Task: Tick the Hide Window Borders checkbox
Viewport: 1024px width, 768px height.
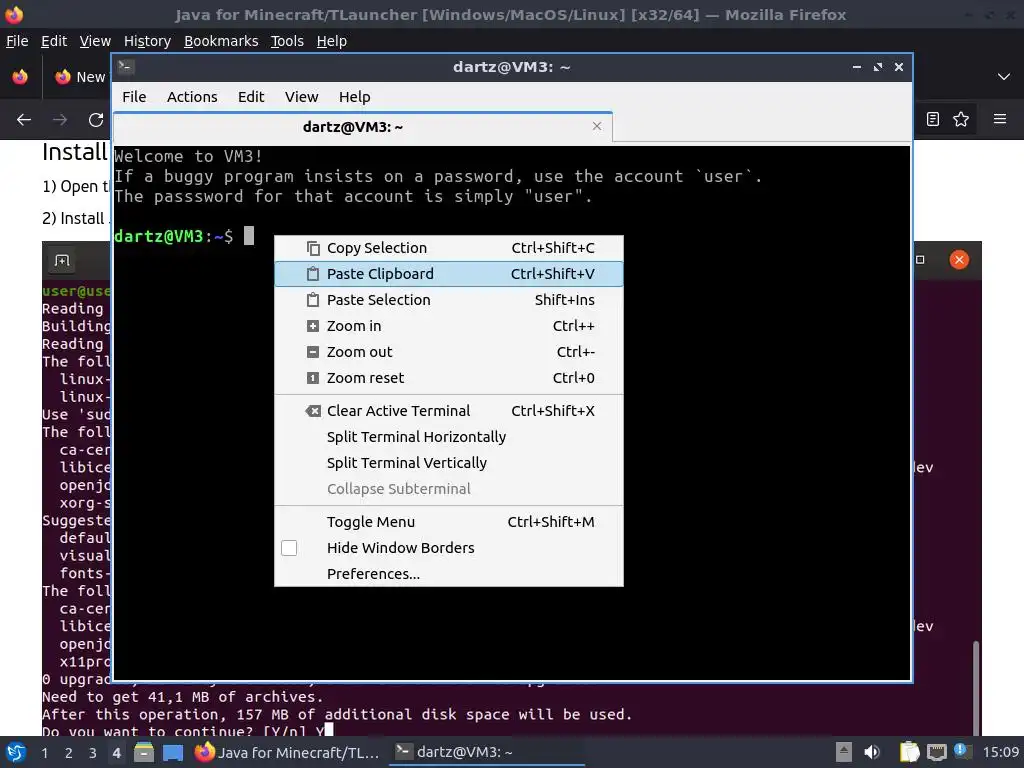Action: pyautogui.click(x=289, y=548)
